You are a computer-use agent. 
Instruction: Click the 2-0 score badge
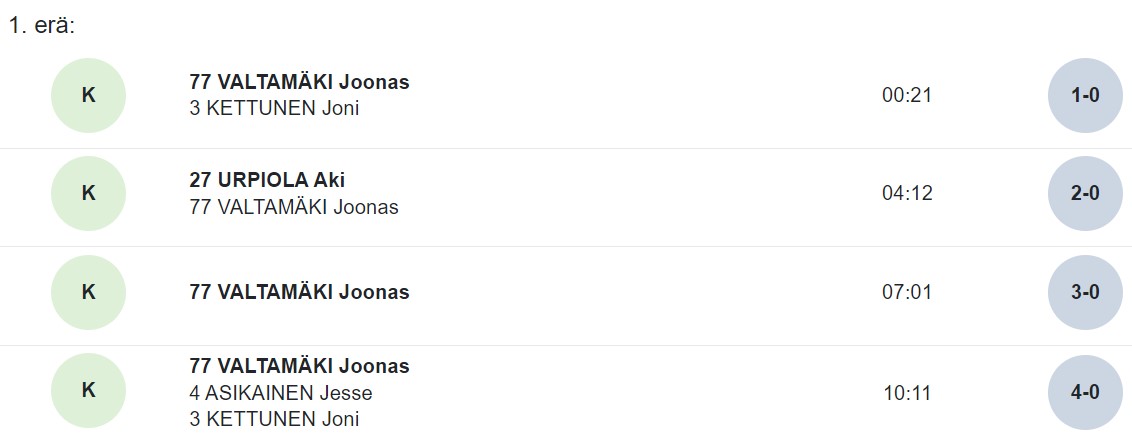[1085, 193]
